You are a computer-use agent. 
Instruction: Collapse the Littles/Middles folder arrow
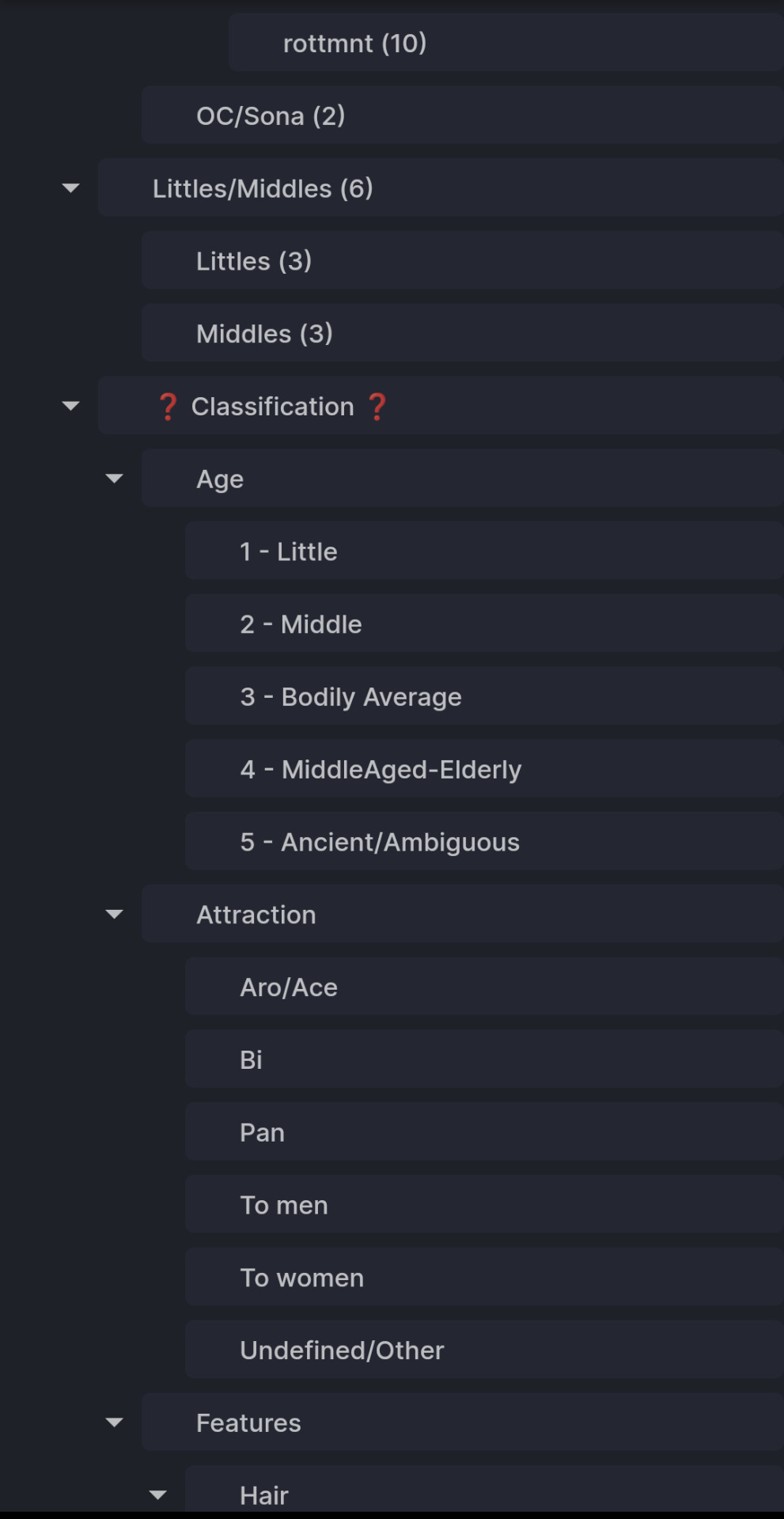[70, 188]
